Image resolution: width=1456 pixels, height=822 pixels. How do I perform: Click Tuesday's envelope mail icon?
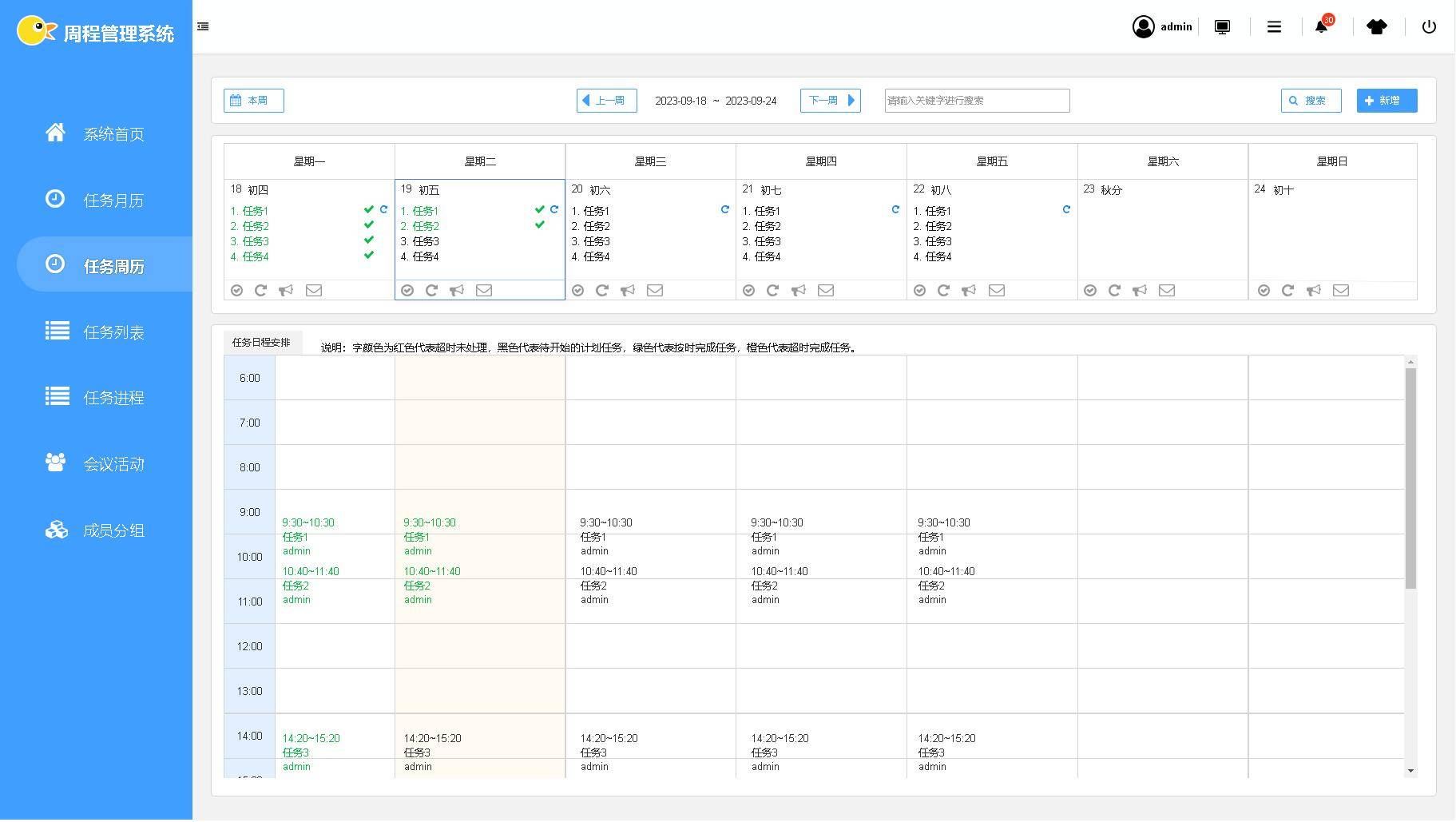click(484, 291)
